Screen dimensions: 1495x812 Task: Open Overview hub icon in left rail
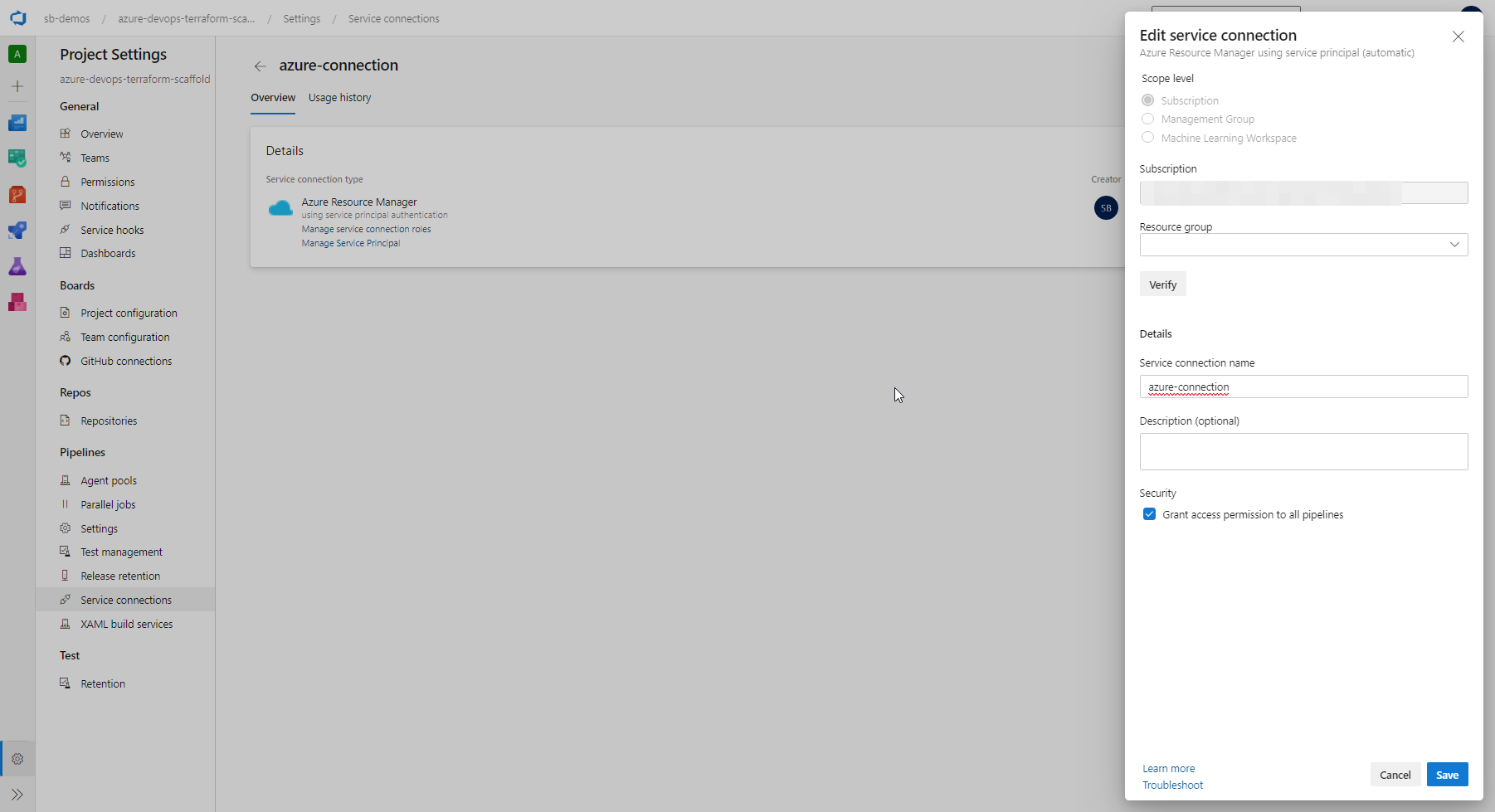(x=17, y=123)
